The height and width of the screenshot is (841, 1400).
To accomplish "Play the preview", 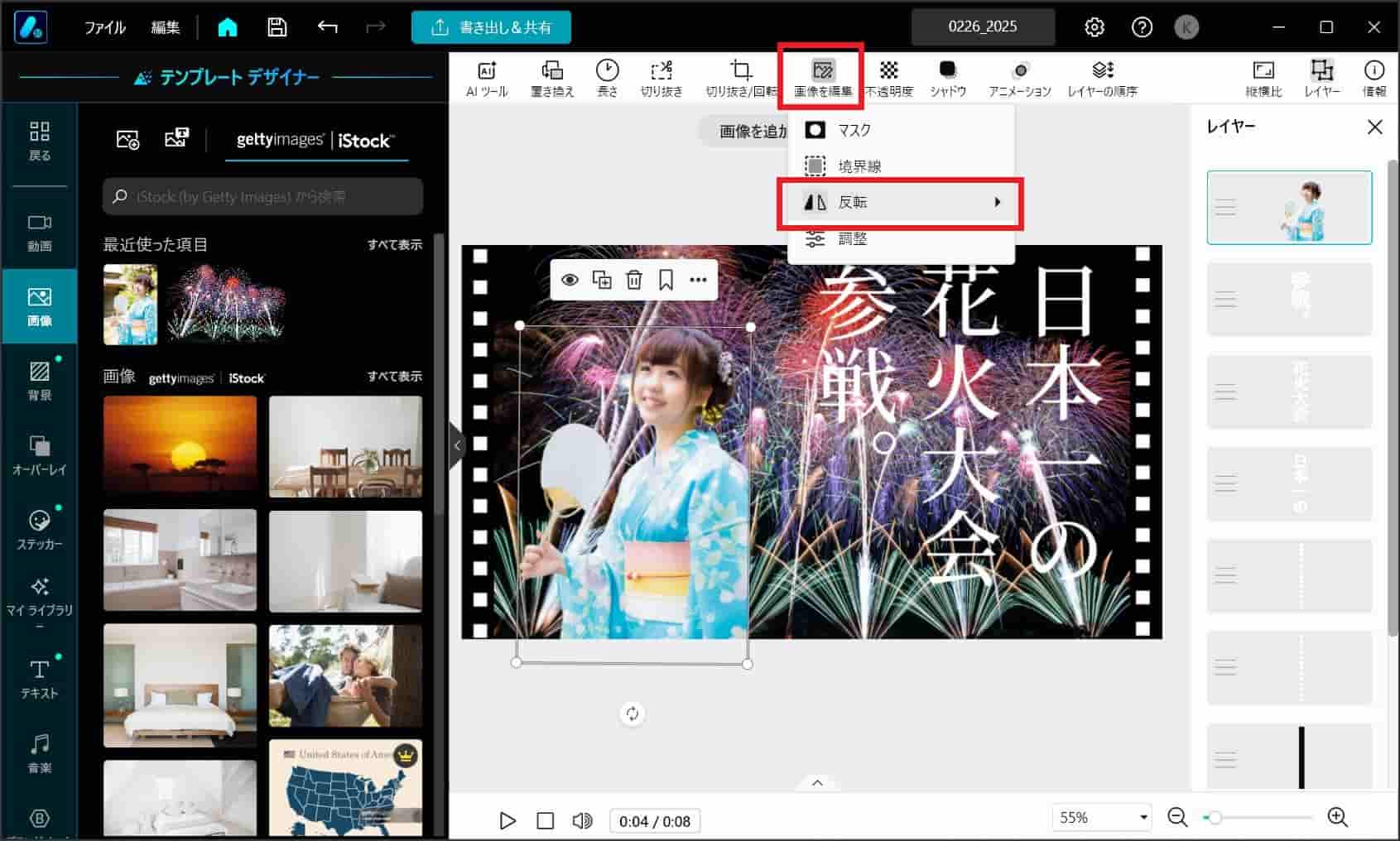I will coord(508,820).
